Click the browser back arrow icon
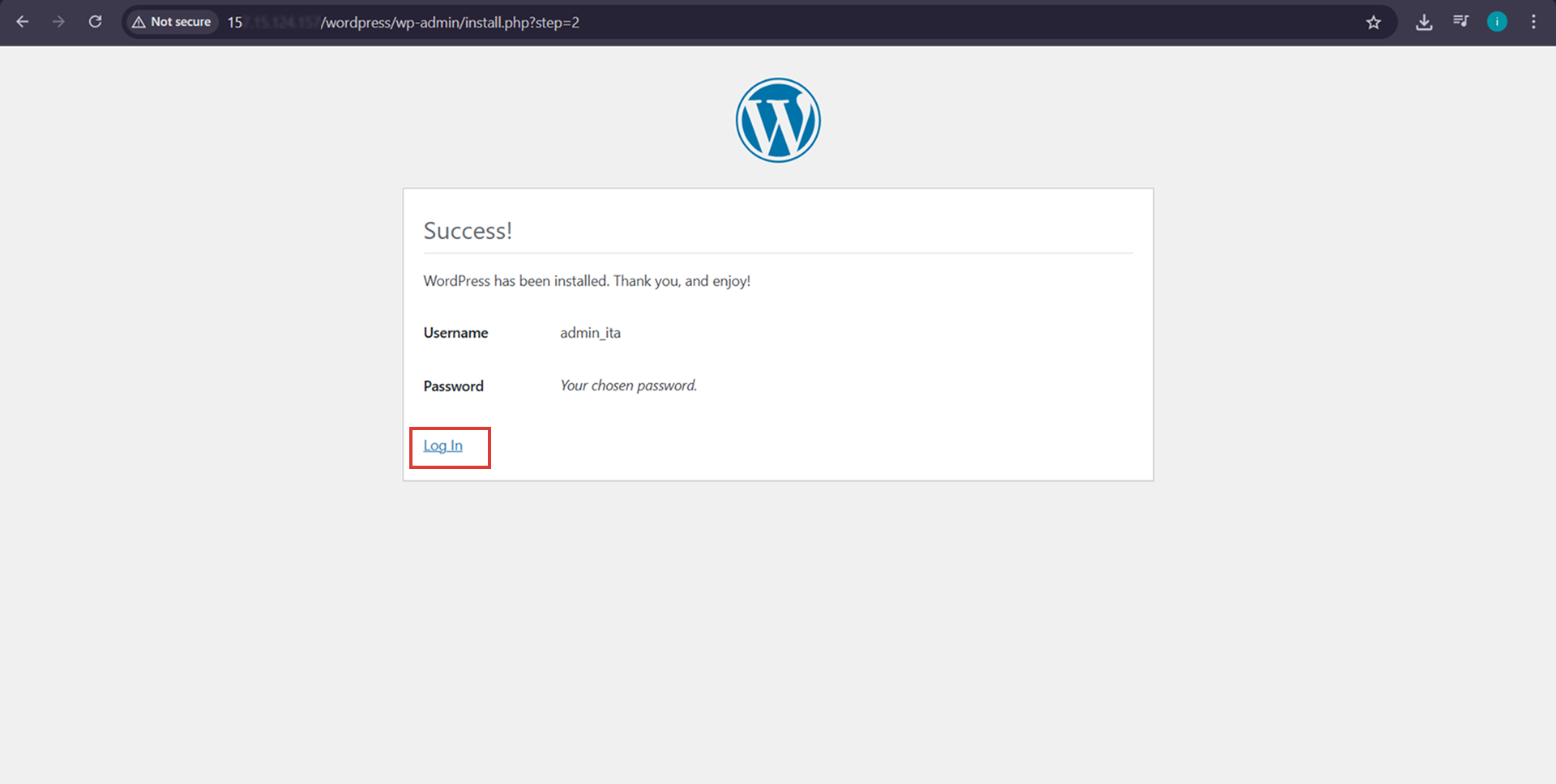 (x=22, y=22)
